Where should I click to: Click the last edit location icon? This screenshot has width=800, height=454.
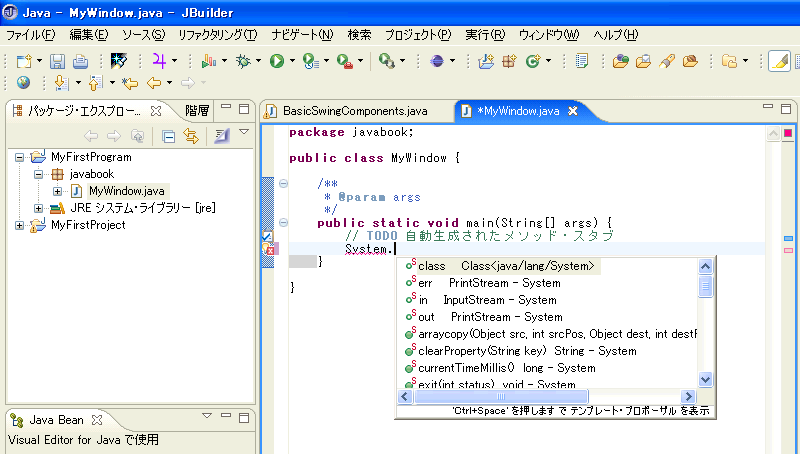coord(129,83)
